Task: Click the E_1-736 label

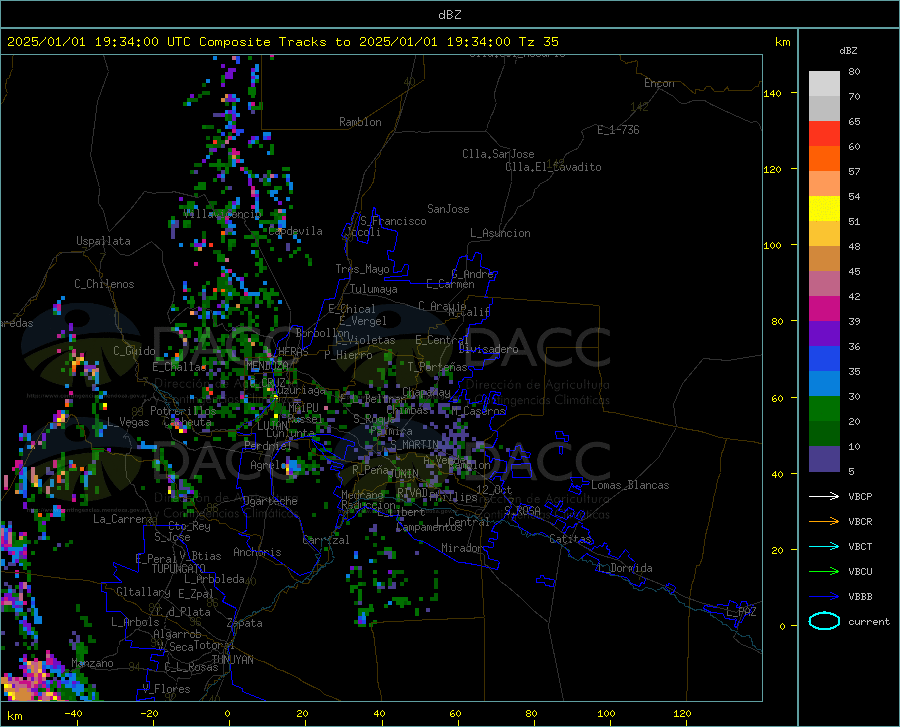Action: pyautogui.click(x=618, y=130)
